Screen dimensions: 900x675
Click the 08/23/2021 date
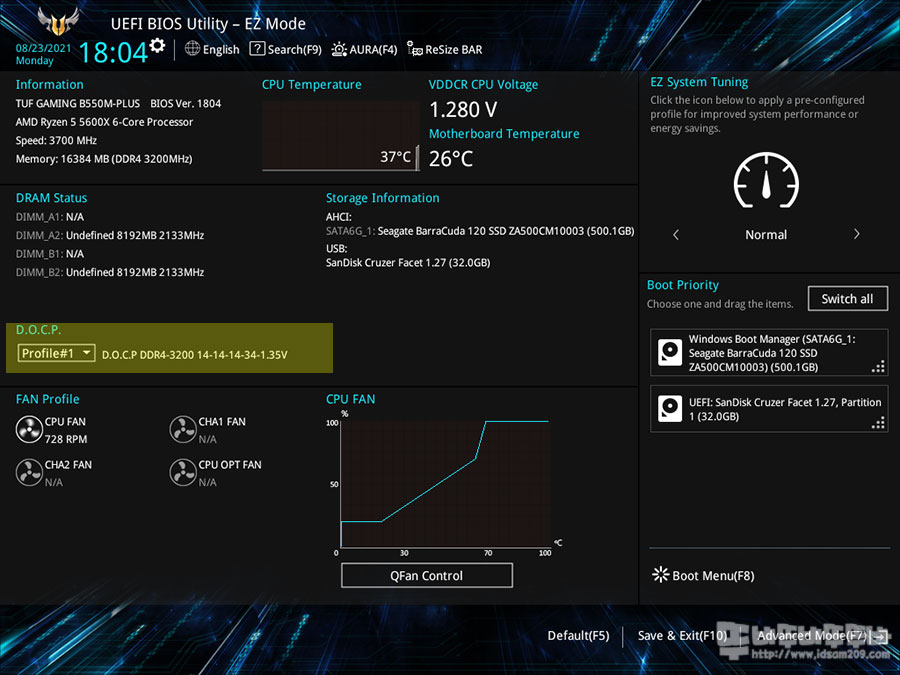(44, 48)
